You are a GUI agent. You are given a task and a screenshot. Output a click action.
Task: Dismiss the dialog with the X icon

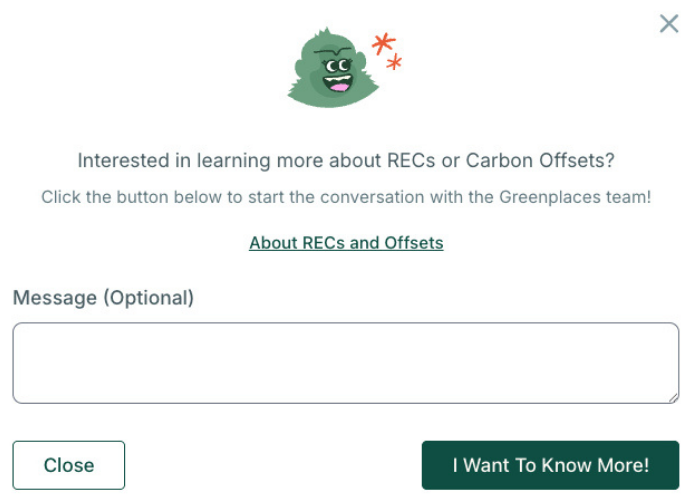(669, 24)
